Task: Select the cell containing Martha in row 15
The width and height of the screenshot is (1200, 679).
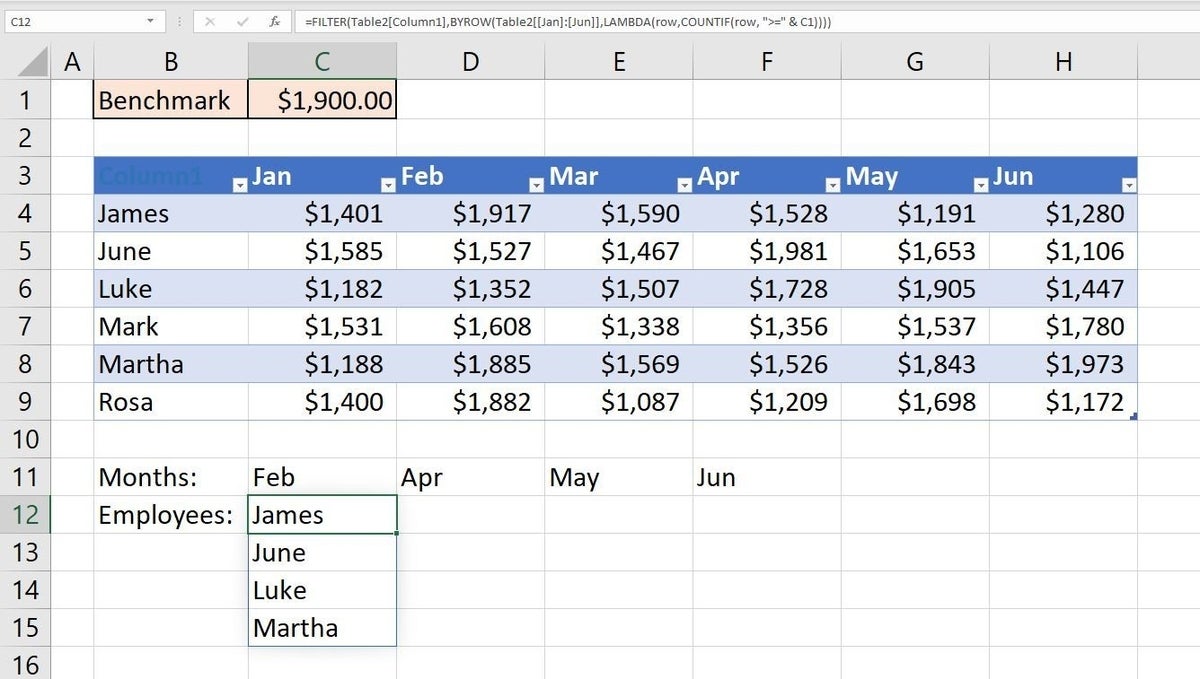Action: (x=322, y=628)
